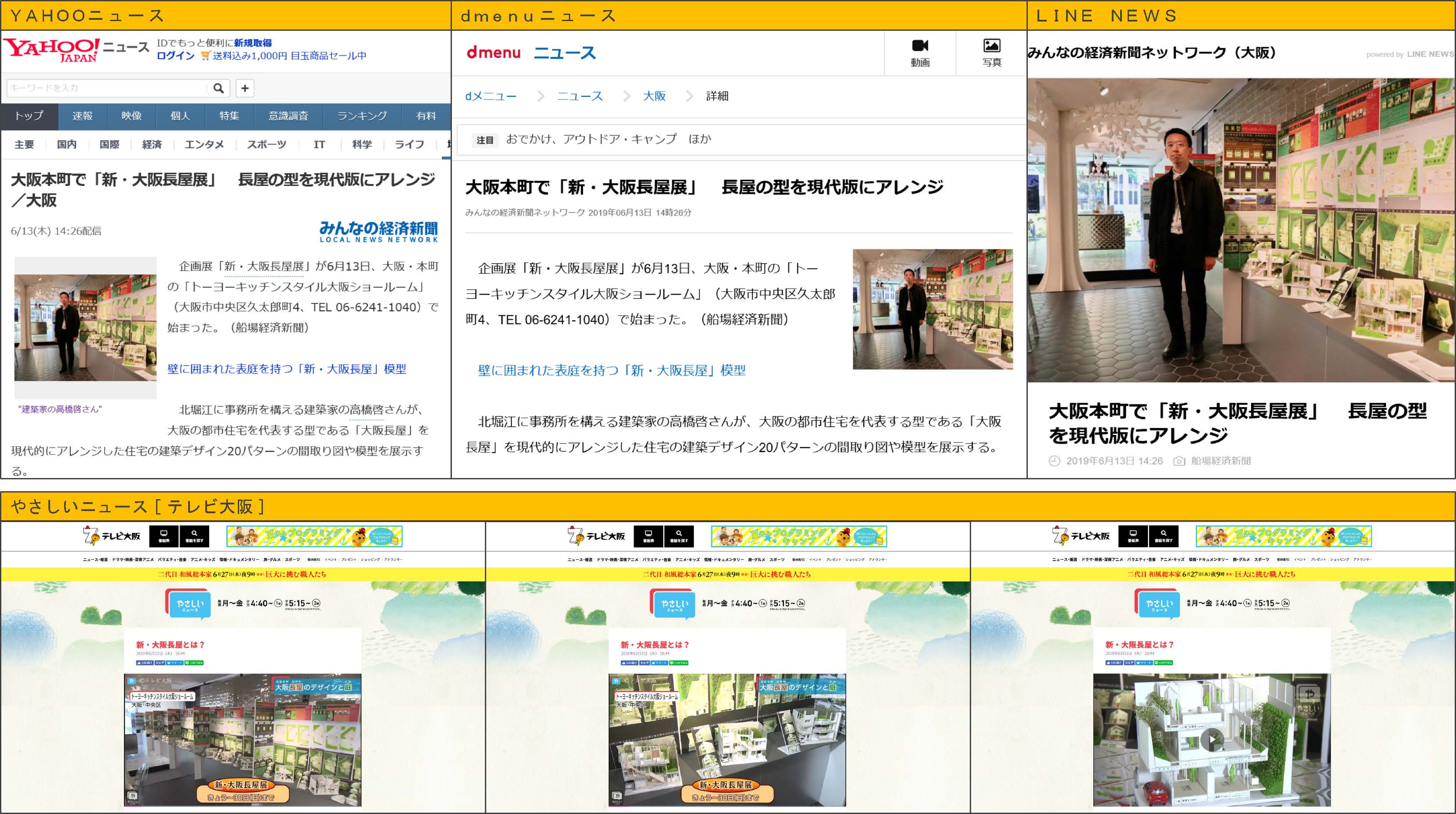The image size is (1456, 814).
Task: Switch to the 速報 tab
Action: click(x=82, y=116)
